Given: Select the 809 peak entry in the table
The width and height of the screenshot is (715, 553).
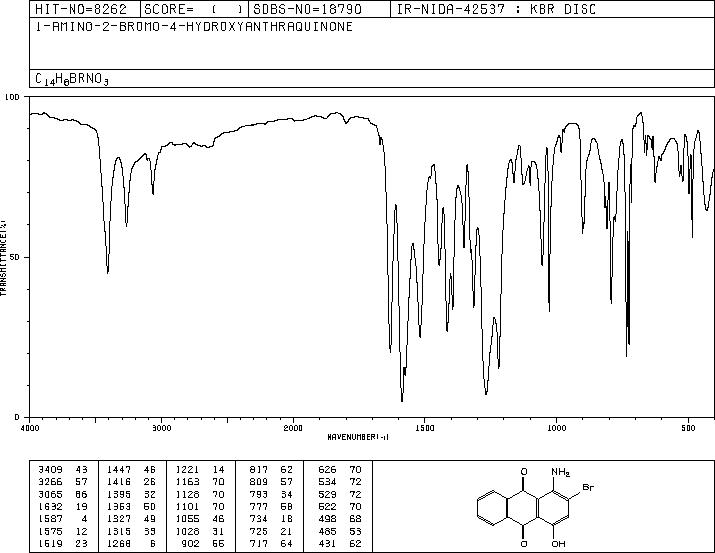Looking at the screenshot, I should pyautogui.click(x=271, y=482).
